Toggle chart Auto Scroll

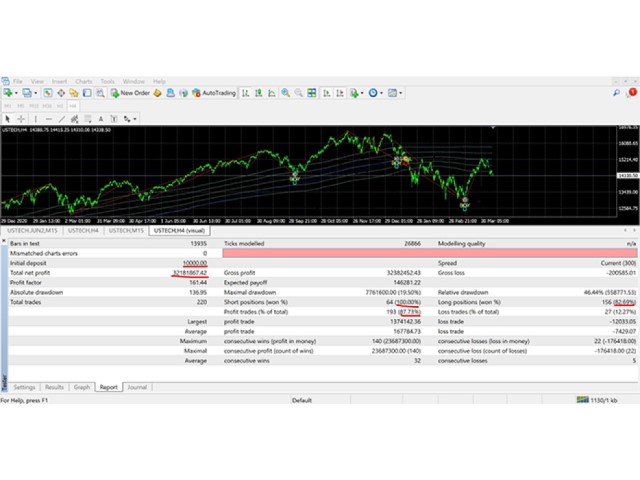click(x=327, y=93)
